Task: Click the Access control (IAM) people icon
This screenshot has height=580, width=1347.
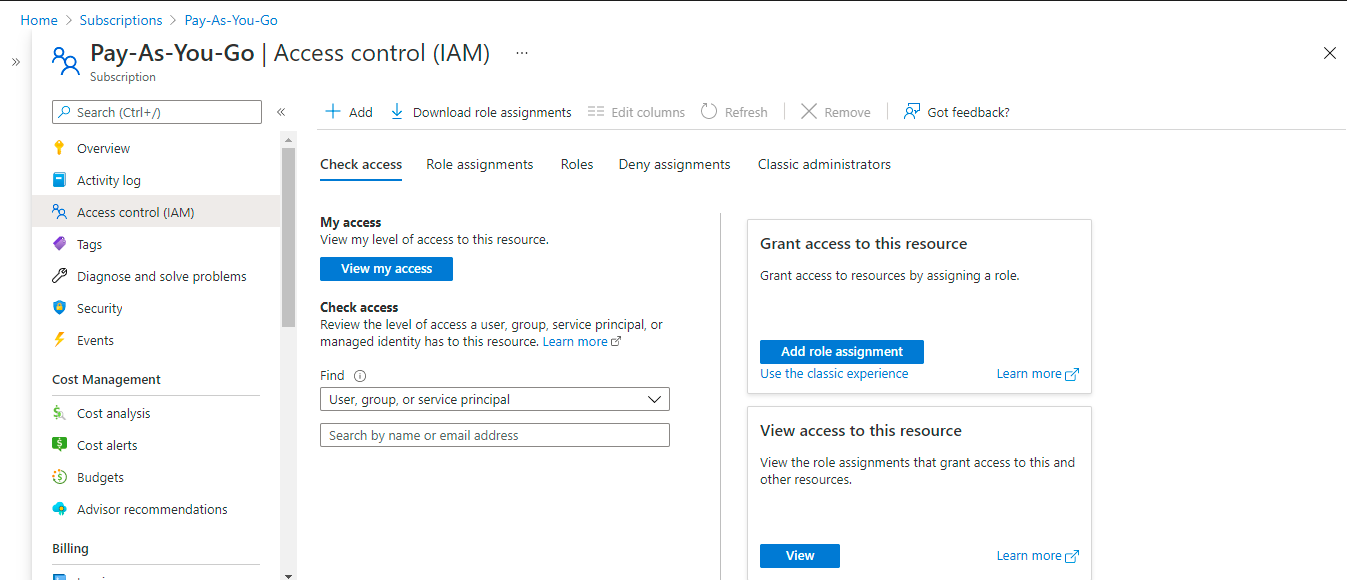Action: pyautogui.click(x=59, y=212)
